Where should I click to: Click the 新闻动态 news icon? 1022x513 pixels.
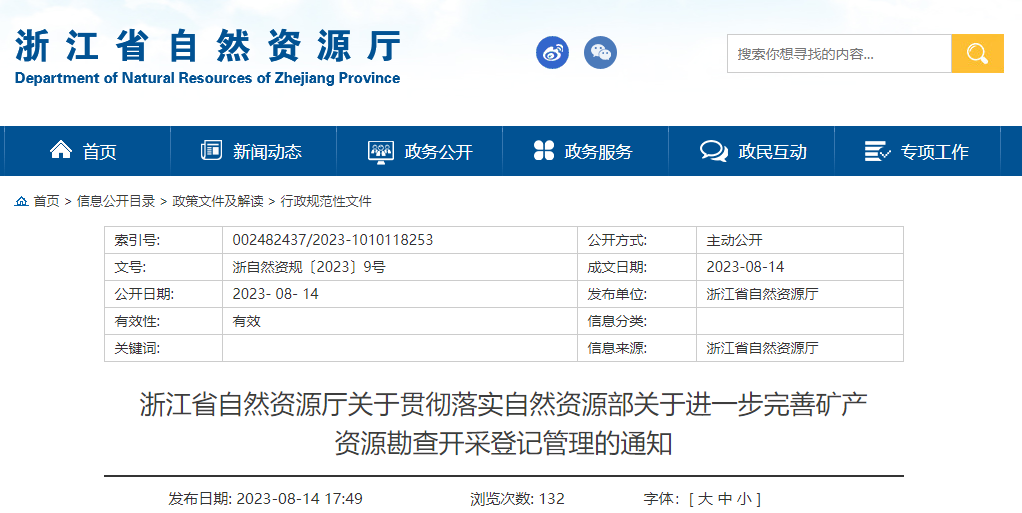[x=211, y=150]
